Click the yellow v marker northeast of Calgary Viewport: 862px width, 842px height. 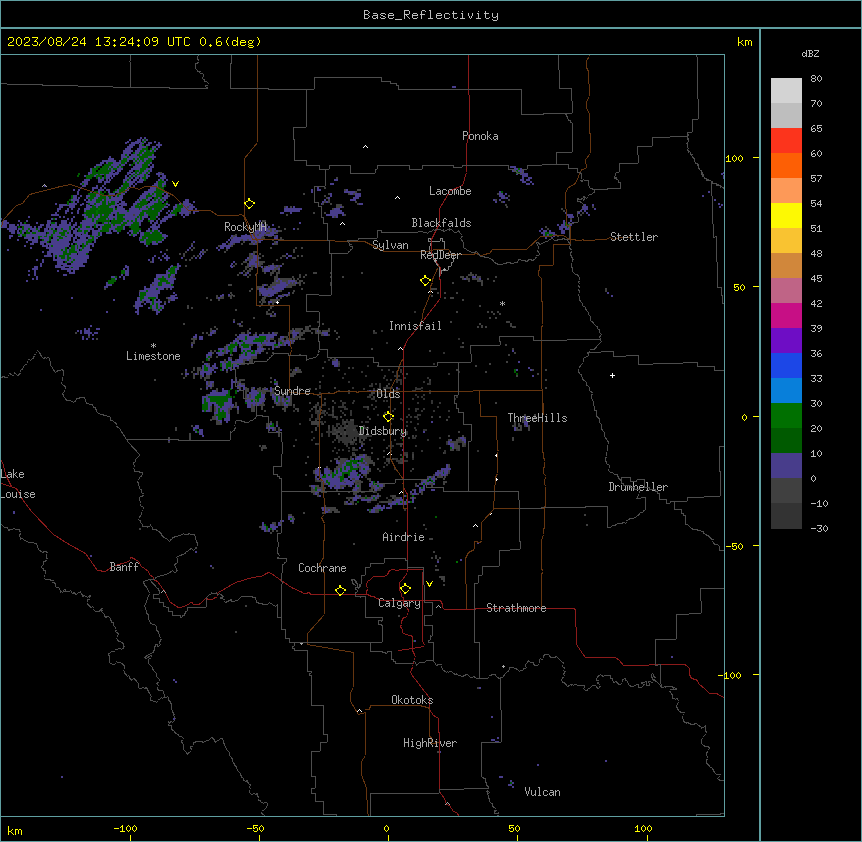coord(429,584)
